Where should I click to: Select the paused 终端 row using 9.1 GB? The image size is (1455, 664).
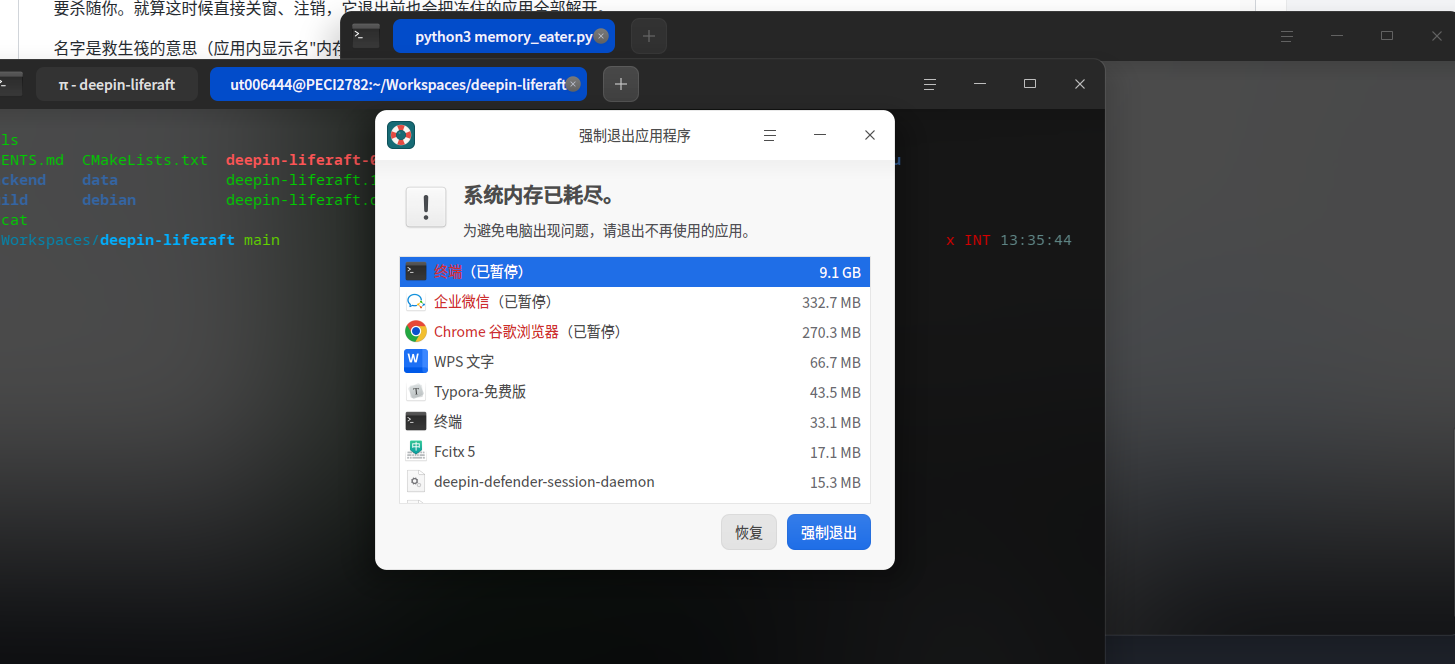pos(635,272)
